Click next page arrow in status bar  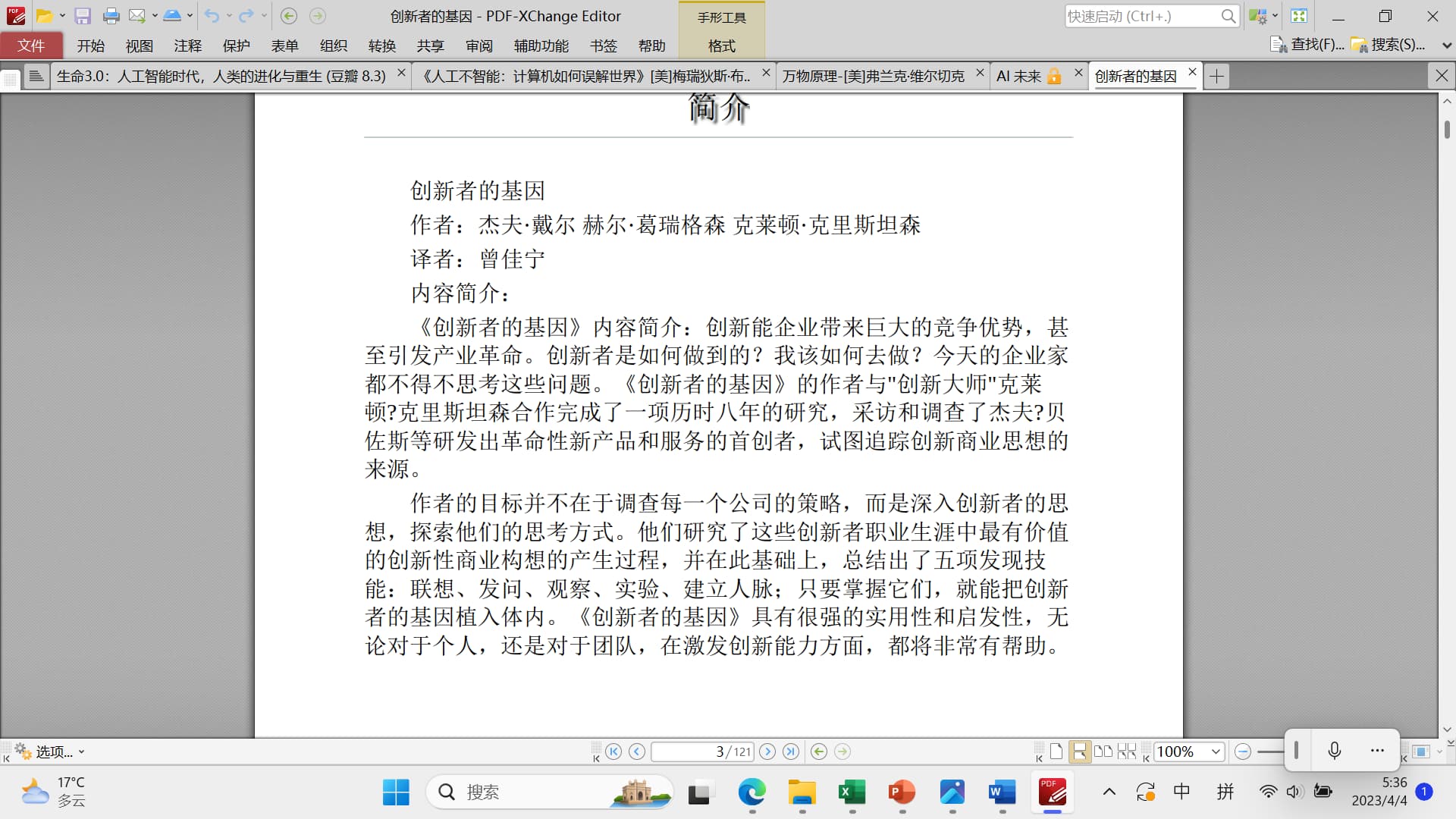pos(767,752)
